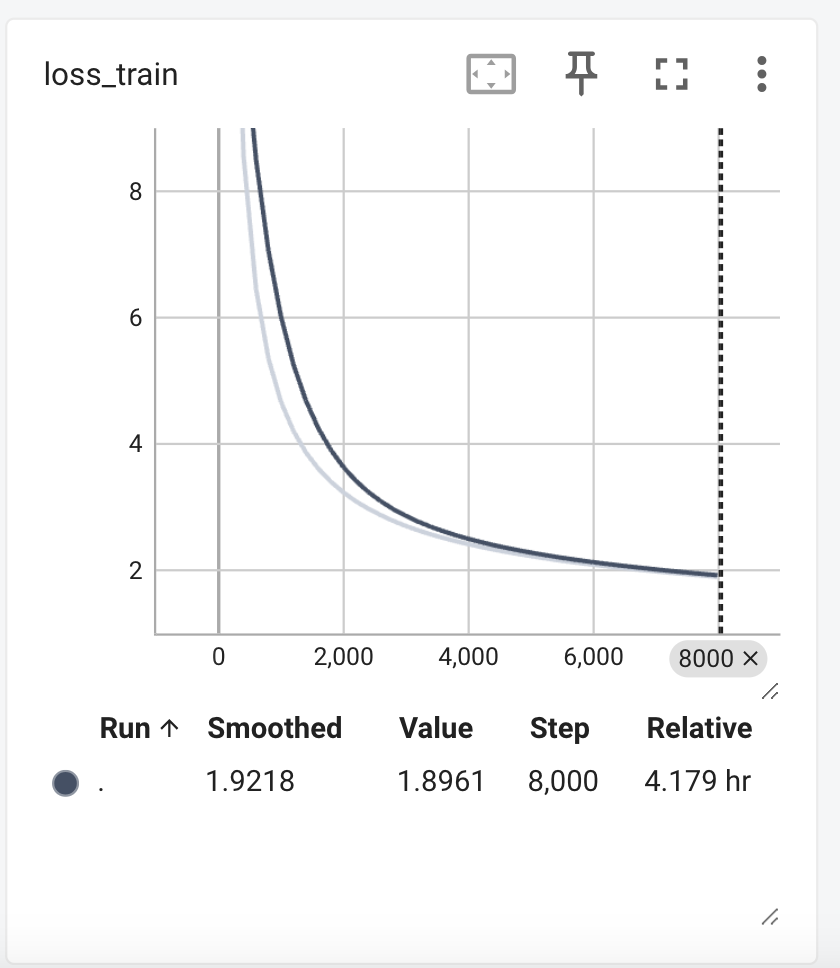Click the run's dark color dot
Viewport: 840px width, 968px height.
[x=65, y=783]
